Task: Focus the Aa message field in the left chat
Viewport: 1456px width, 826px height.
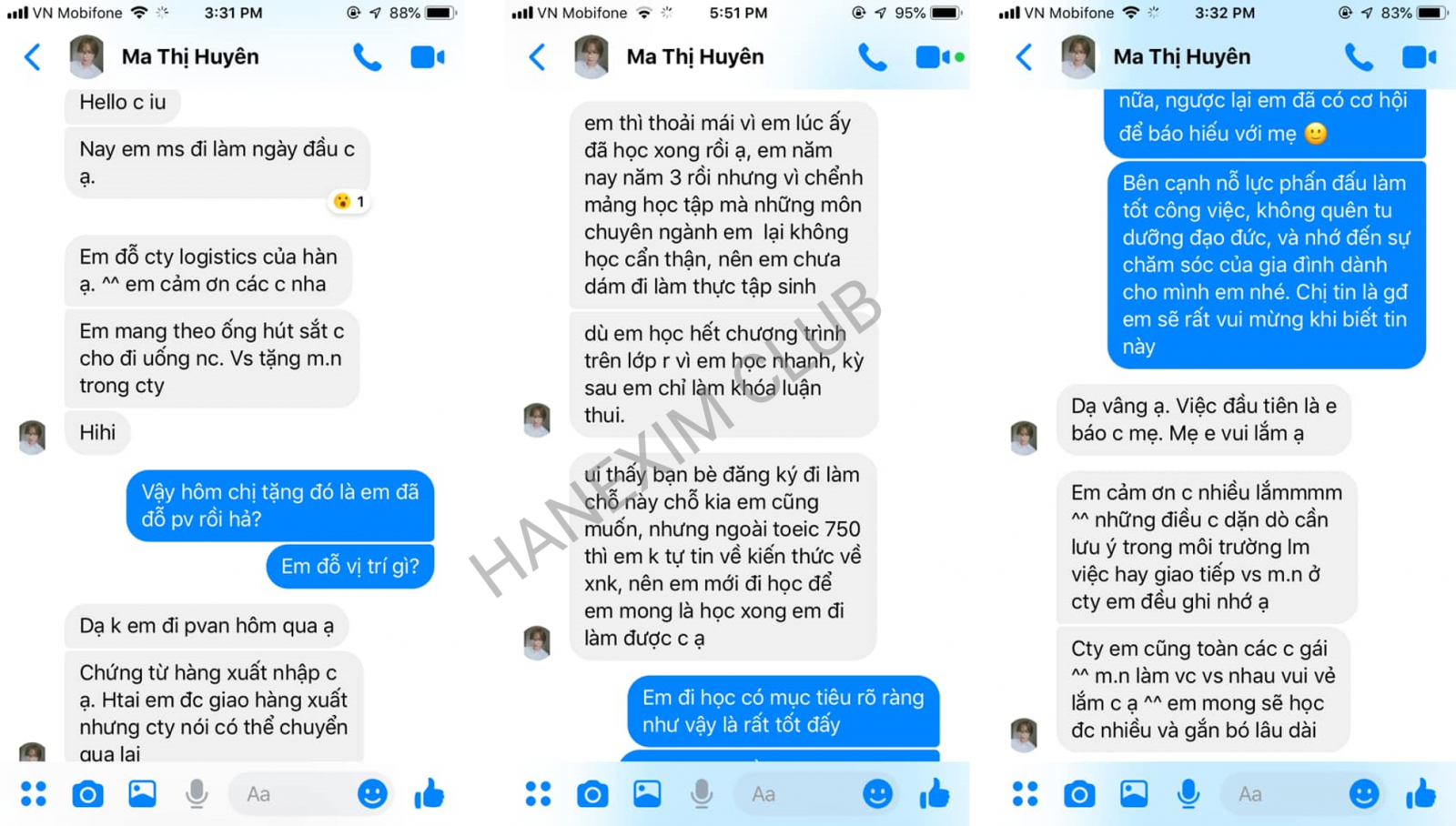Action: 291,794
